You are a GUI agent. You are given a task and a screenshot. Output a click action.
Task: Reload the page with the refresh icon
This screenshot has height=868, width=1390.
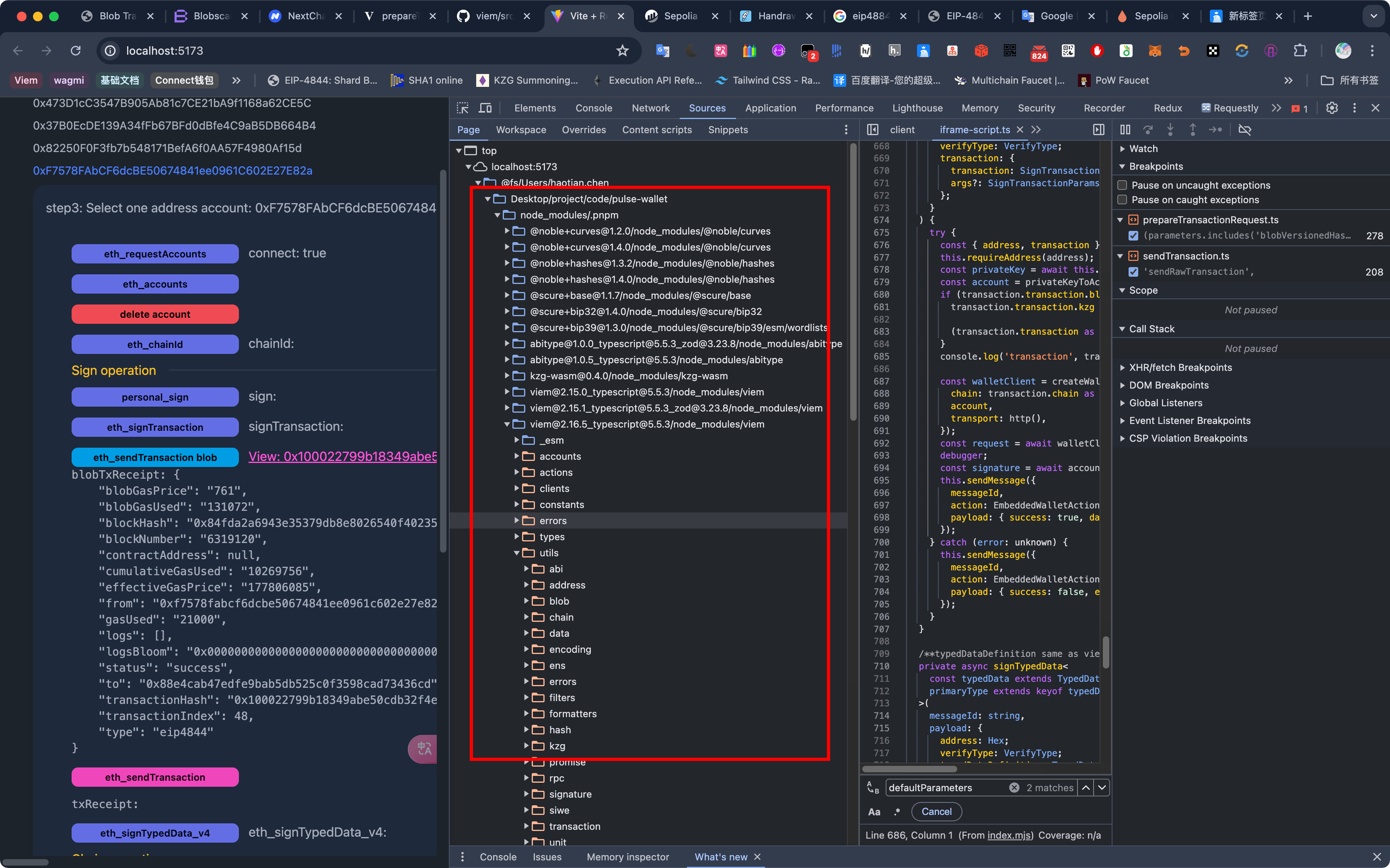[76, 51]
